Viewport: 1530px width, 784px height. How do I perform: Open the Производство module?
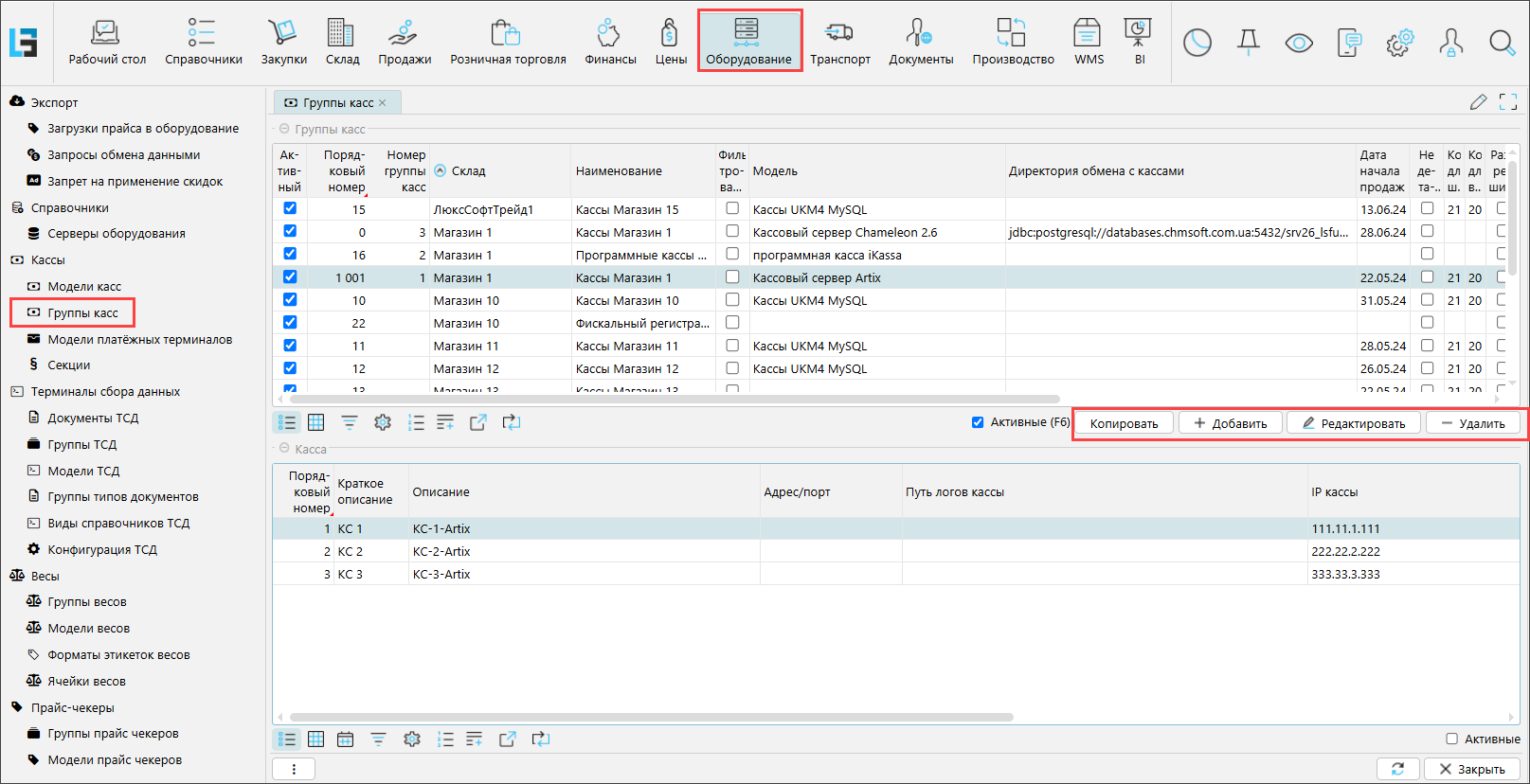(1012, 42)
